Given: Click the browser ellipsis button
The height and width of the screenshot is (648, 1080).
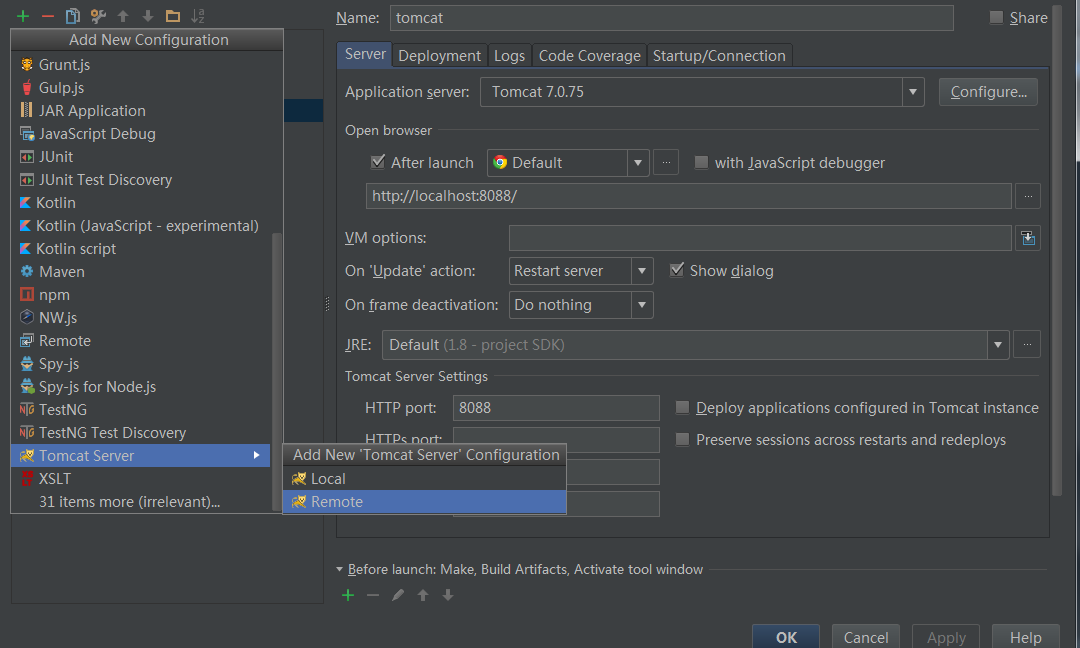Looking at the screenshot, I should tap(666, 163).
